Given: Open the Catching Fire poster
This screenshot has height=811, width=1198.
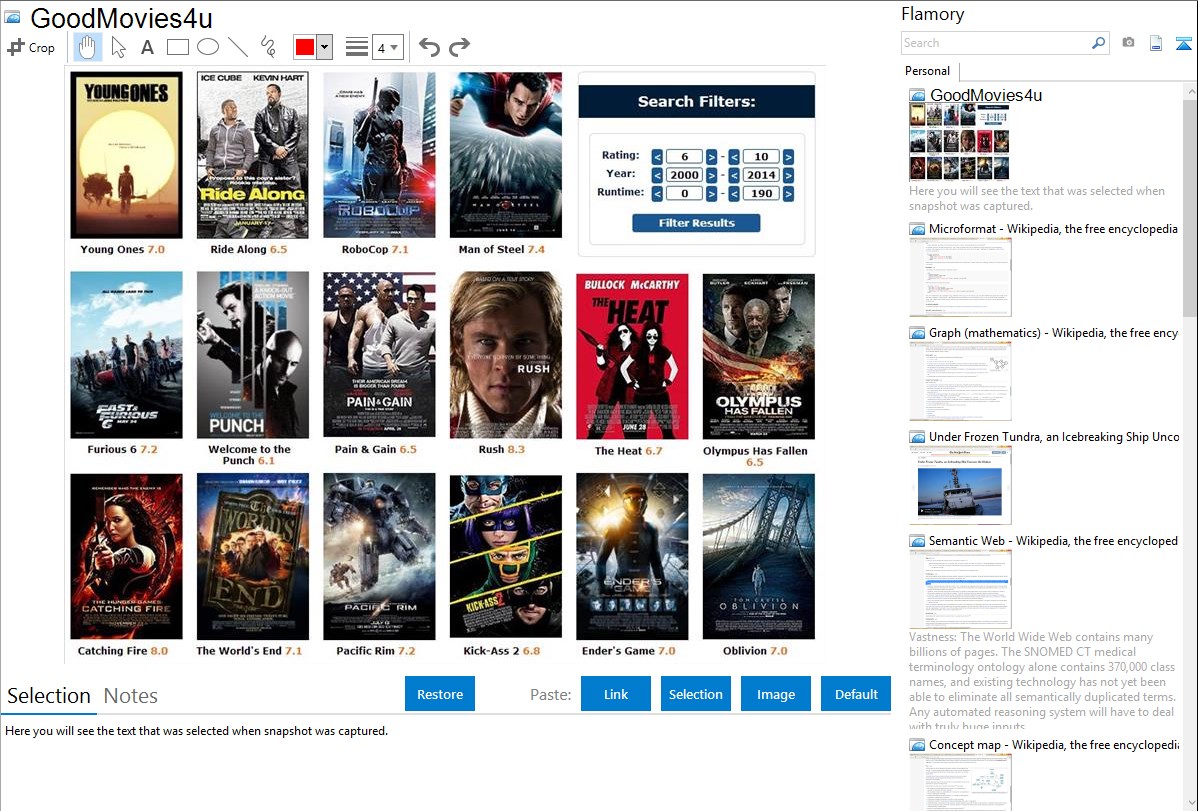Looking at the screenshot, I should coord(127,556).
